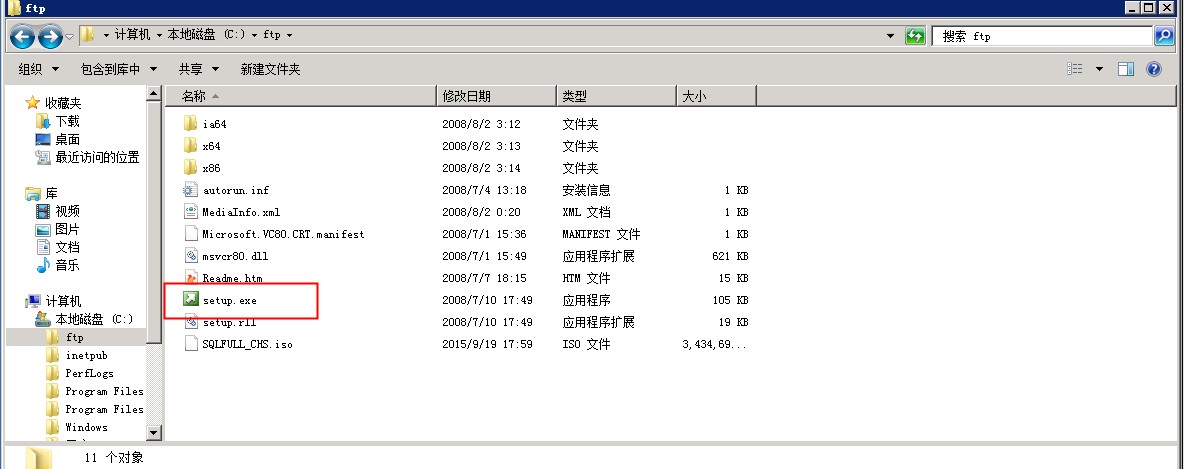Click the change view icon

pos(1075,69)
